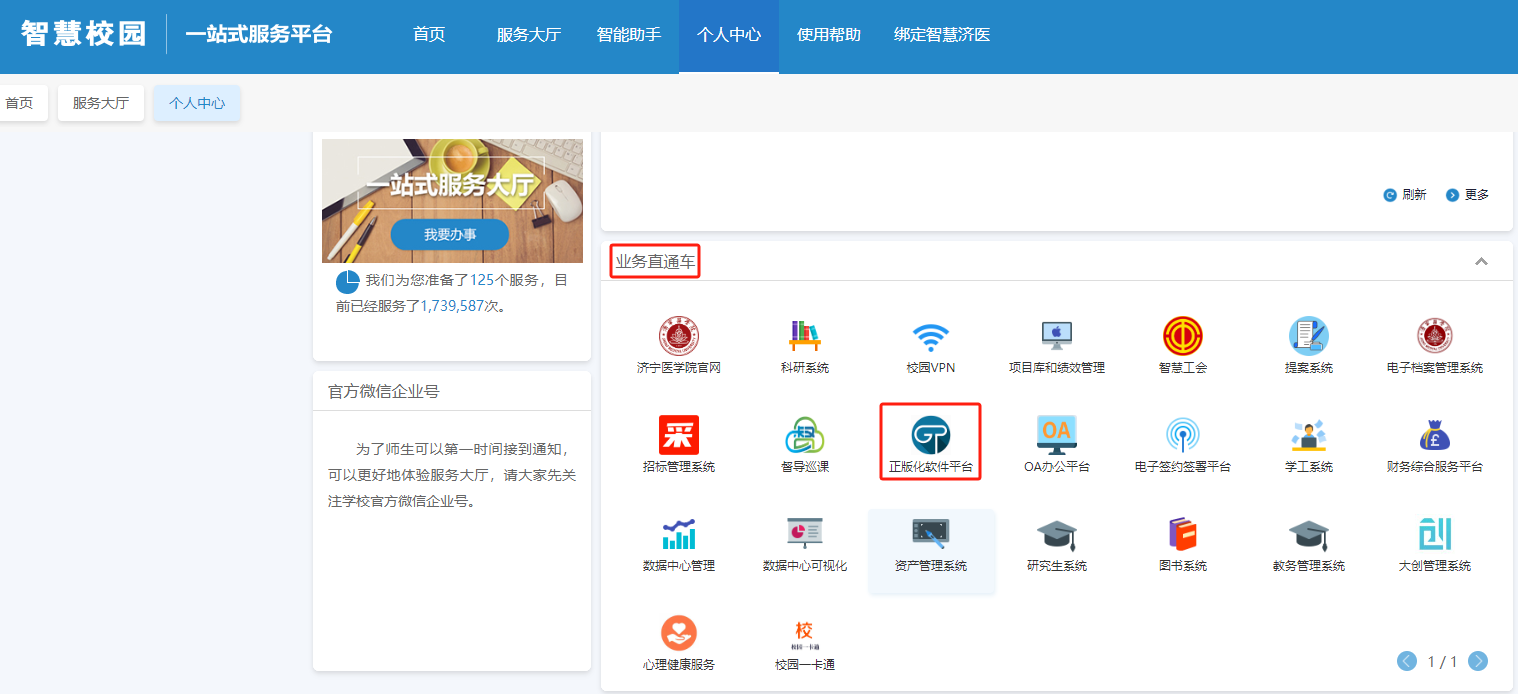Open 首页 in top navigation
This screenshot has width=1518, height=694.
429,35
